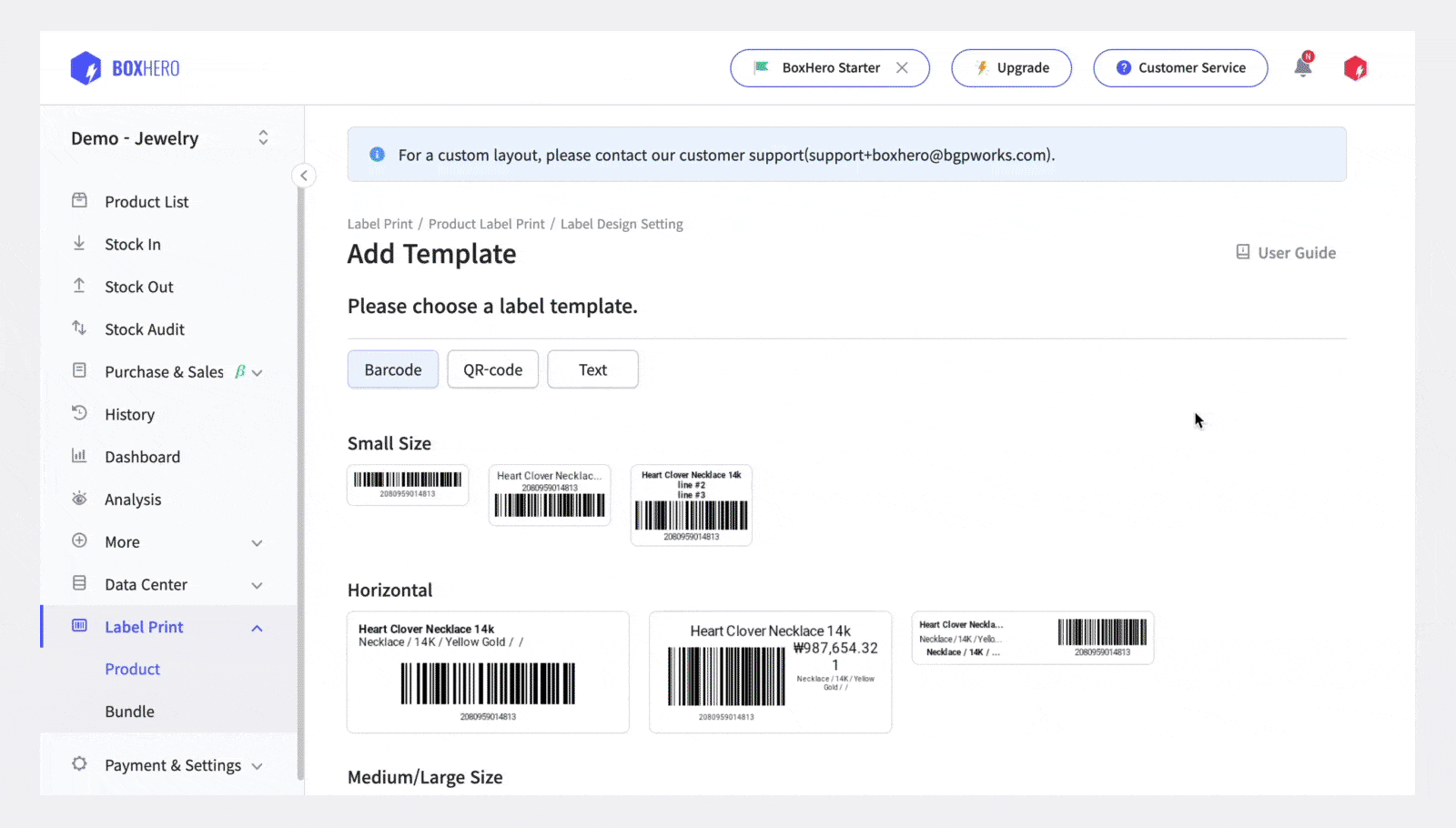Open the notification bell
This screenshot has width=1456, height=828.
click(x=1302, y=67)
